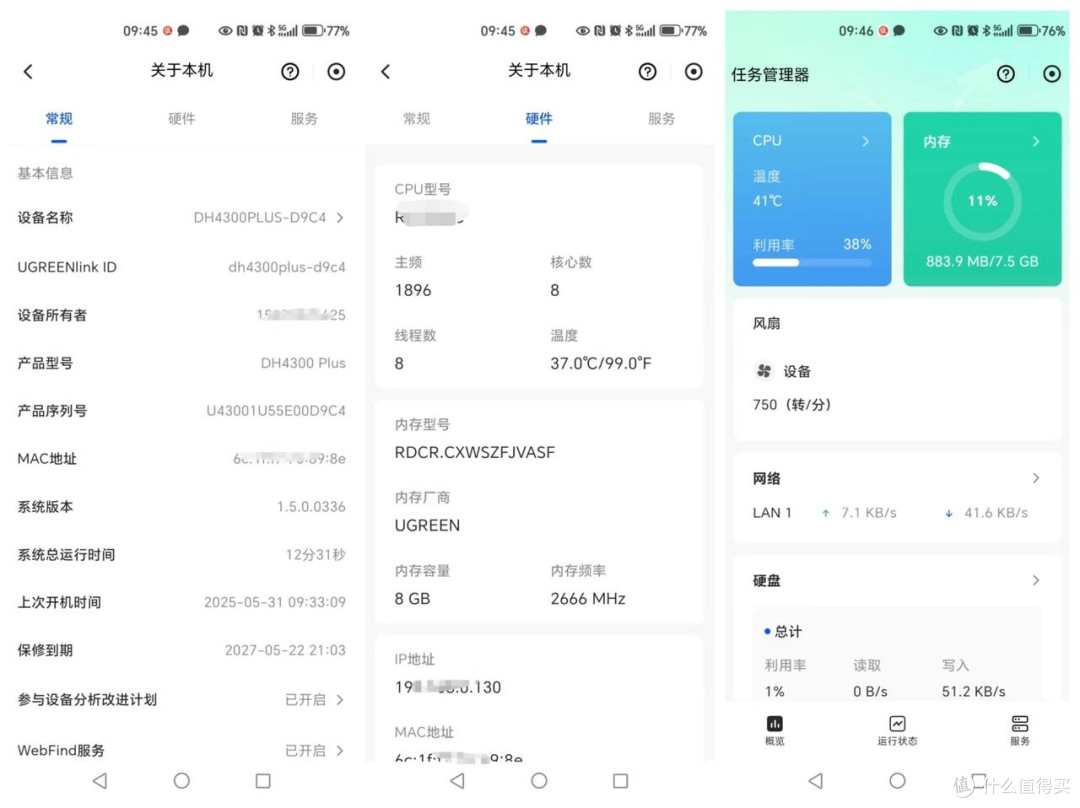The image size is (1080, 808).
Task: Open help icon on 常规 About screen
Action: click(290, 72)
